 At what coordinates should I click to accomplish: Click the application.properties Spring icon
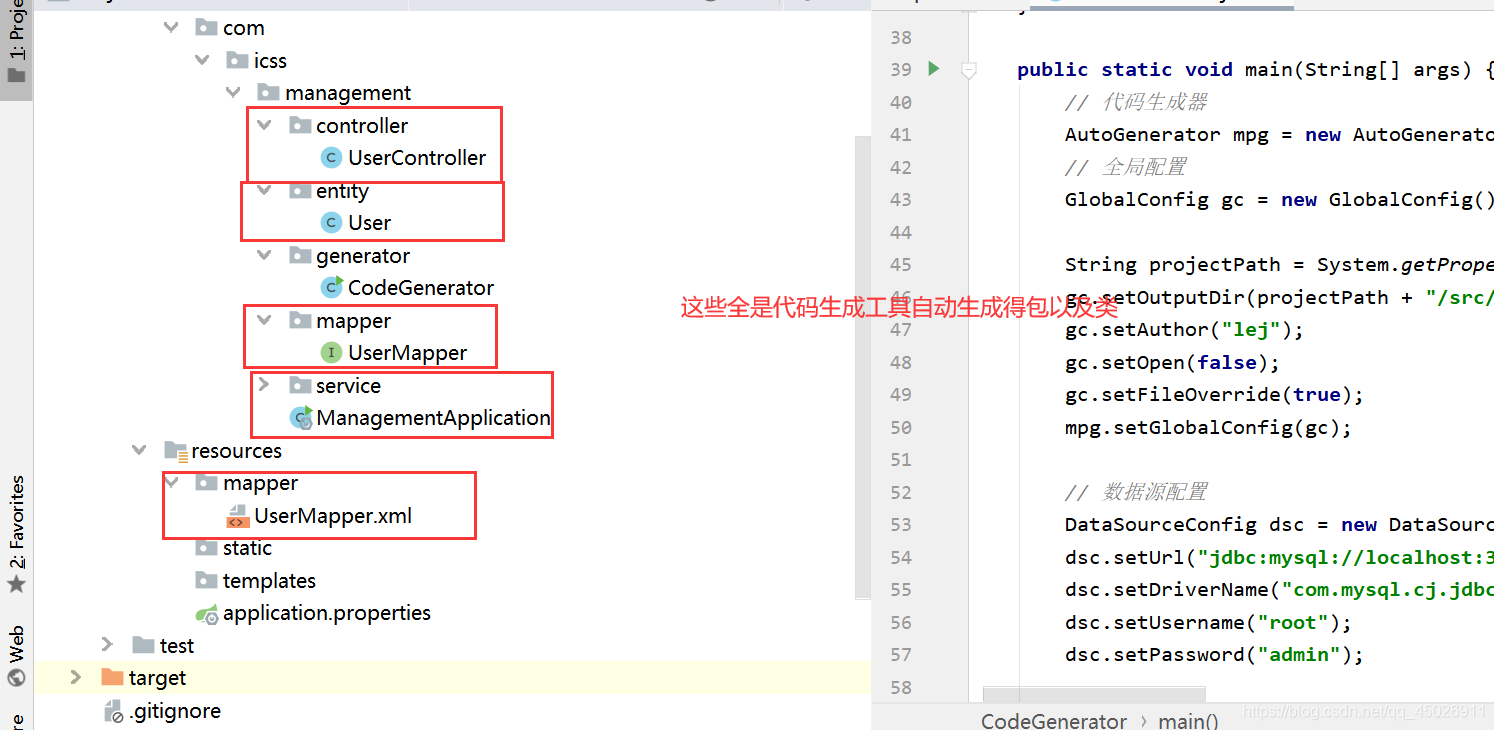click(x=206, y=613)
